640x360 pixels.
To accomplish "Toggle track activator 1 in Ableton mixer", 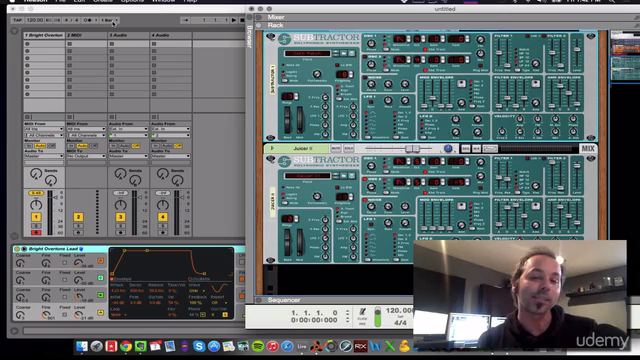I will pos(36,217).
